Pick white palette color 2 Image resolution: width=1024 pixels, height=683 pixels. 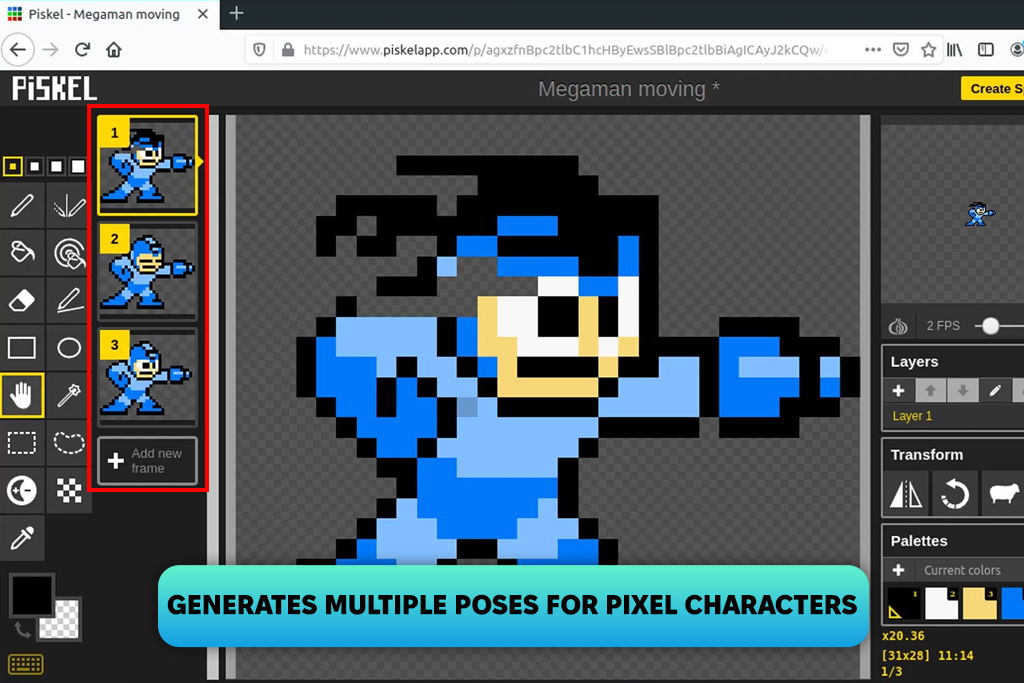[941, 603]
